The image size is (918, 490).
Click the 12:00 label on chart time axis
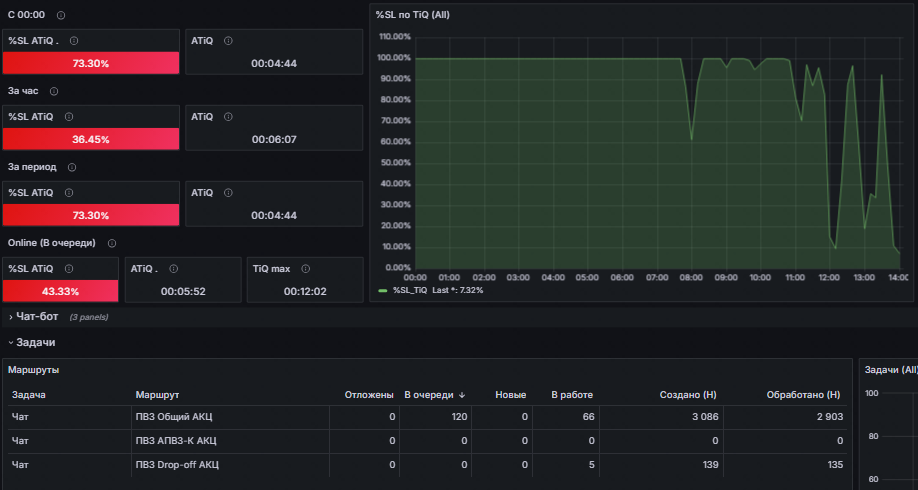click(830, 277)
